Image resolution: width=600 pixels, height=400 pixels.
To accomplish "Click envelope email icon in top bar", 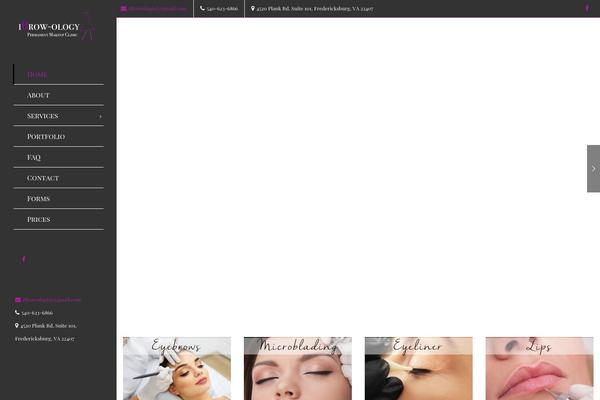I will pyautogui.click(x=124, y=8).
